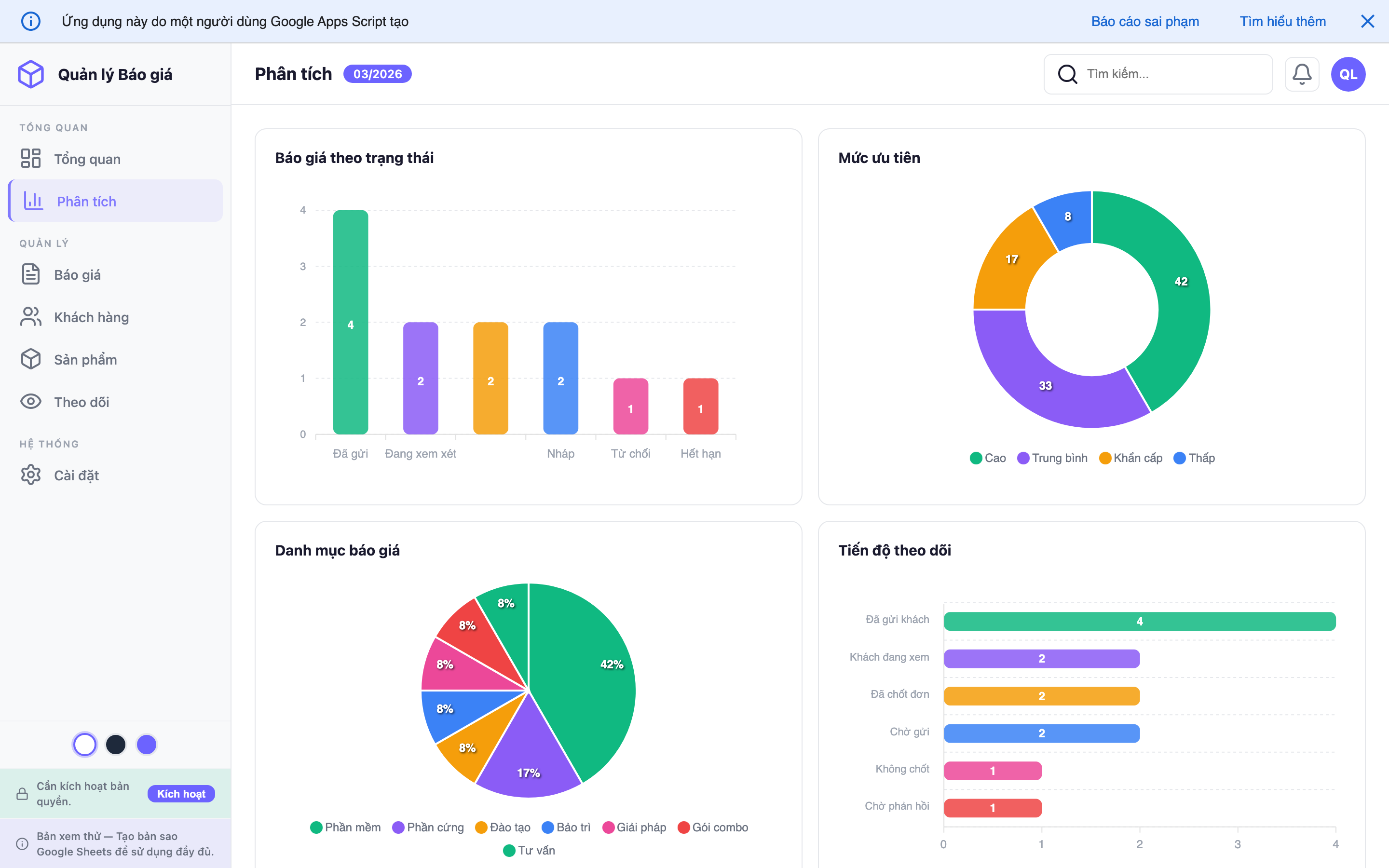
Task: Click the notification bell icon
Action: (1301, 74)
